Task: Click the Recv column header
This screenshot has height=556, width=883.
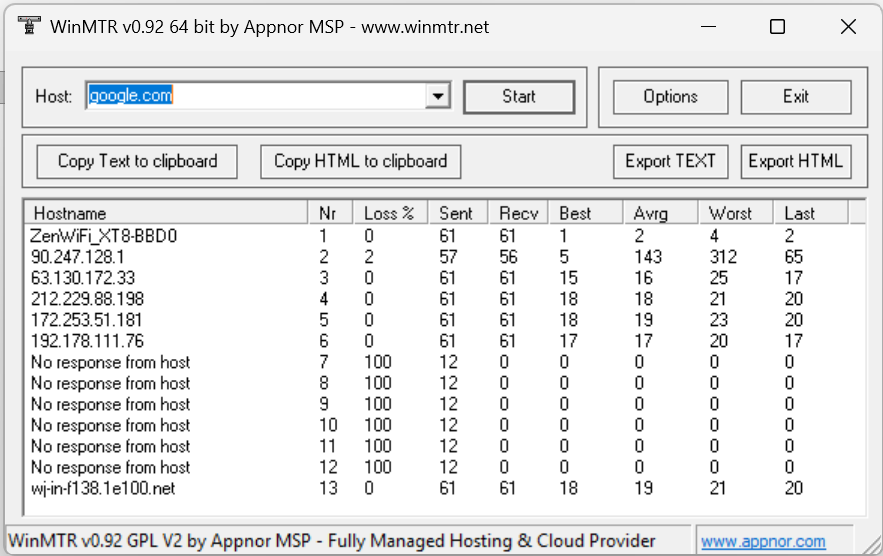Action: coord(519,213)
